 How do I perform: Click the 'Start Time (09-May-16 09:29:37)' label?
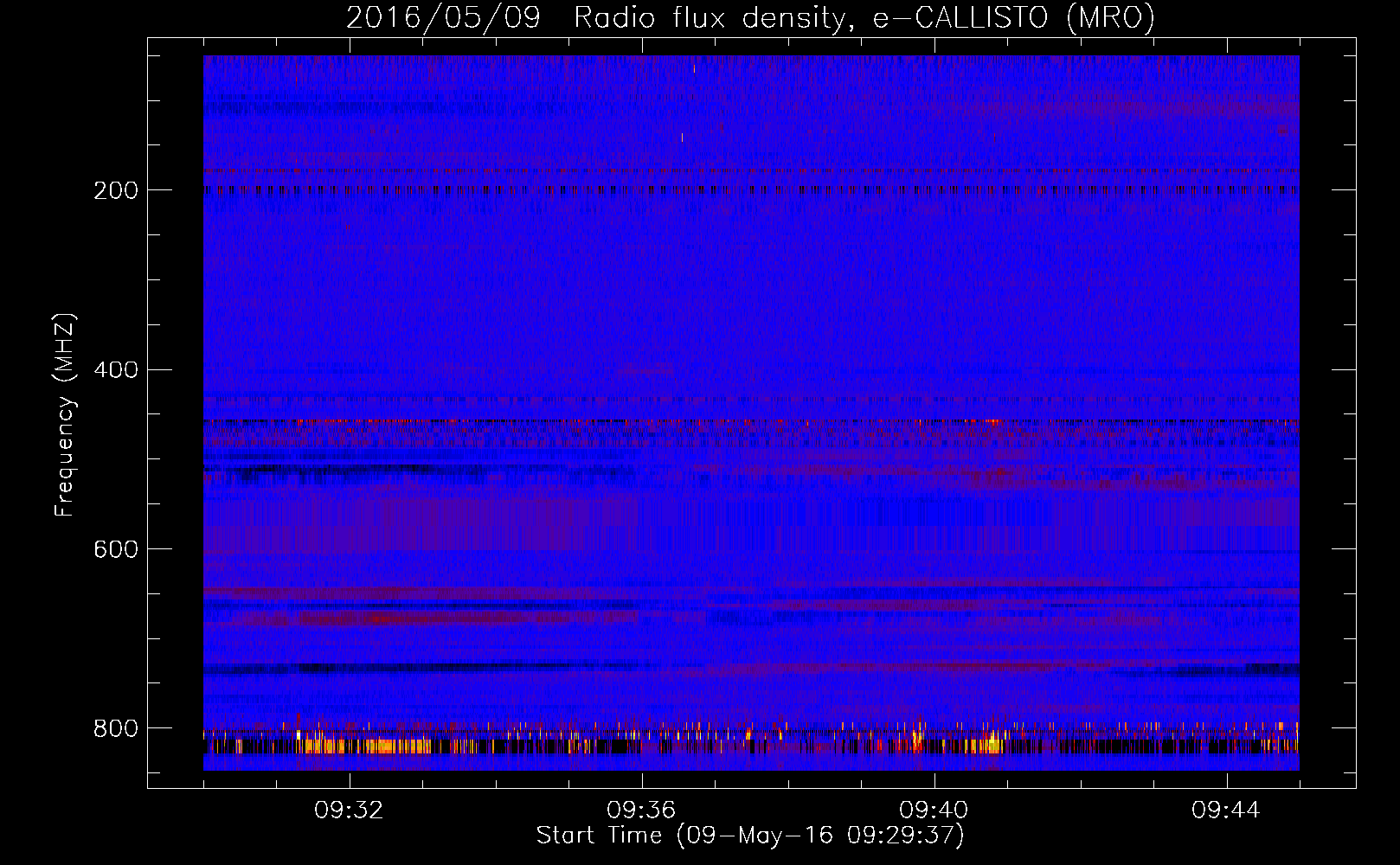click(x=750, y=836)
